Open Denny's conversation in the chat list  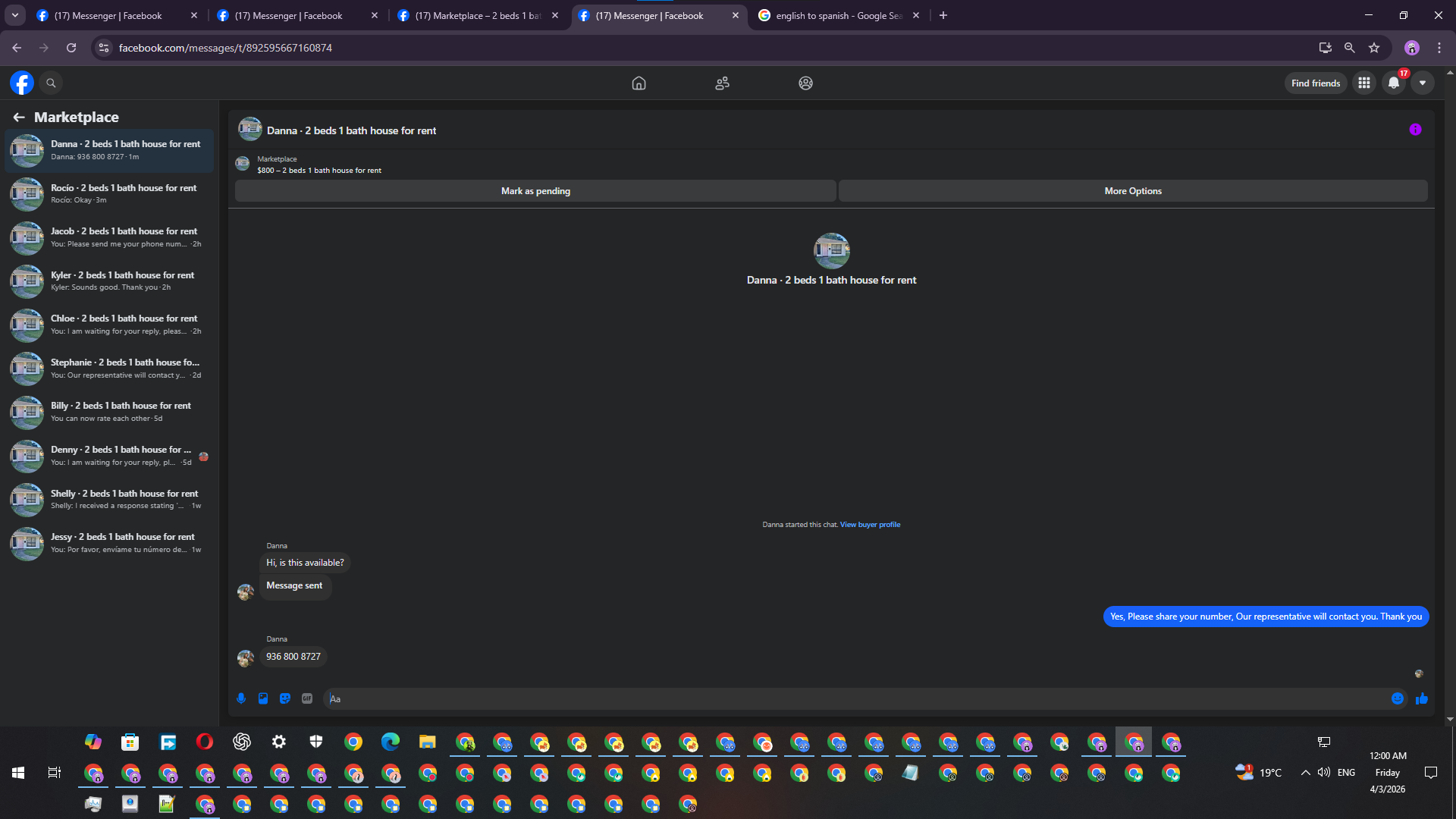click(109, 456)
